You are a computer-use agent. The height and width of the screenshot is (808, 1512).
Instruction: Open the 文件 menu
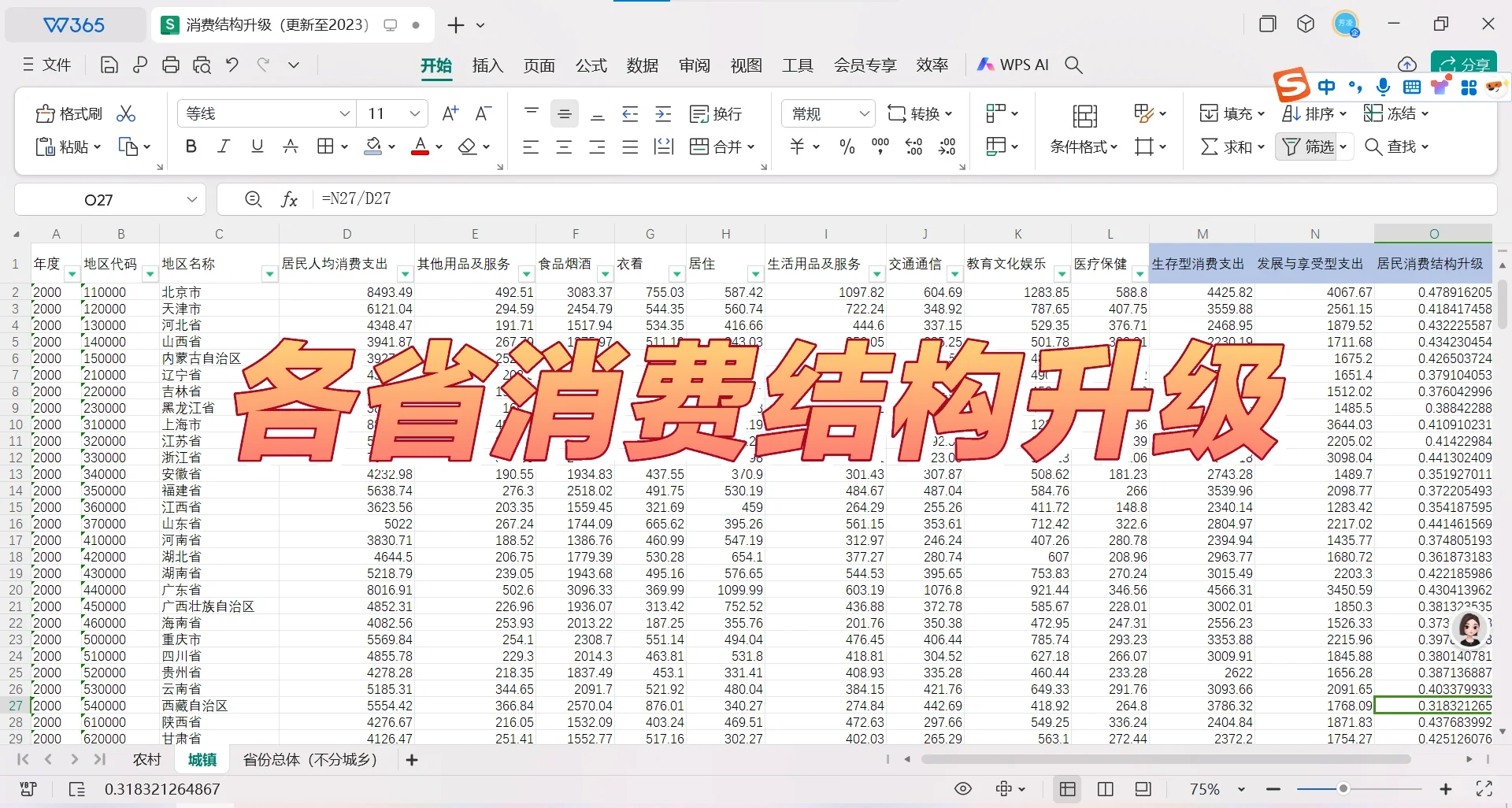47,65
